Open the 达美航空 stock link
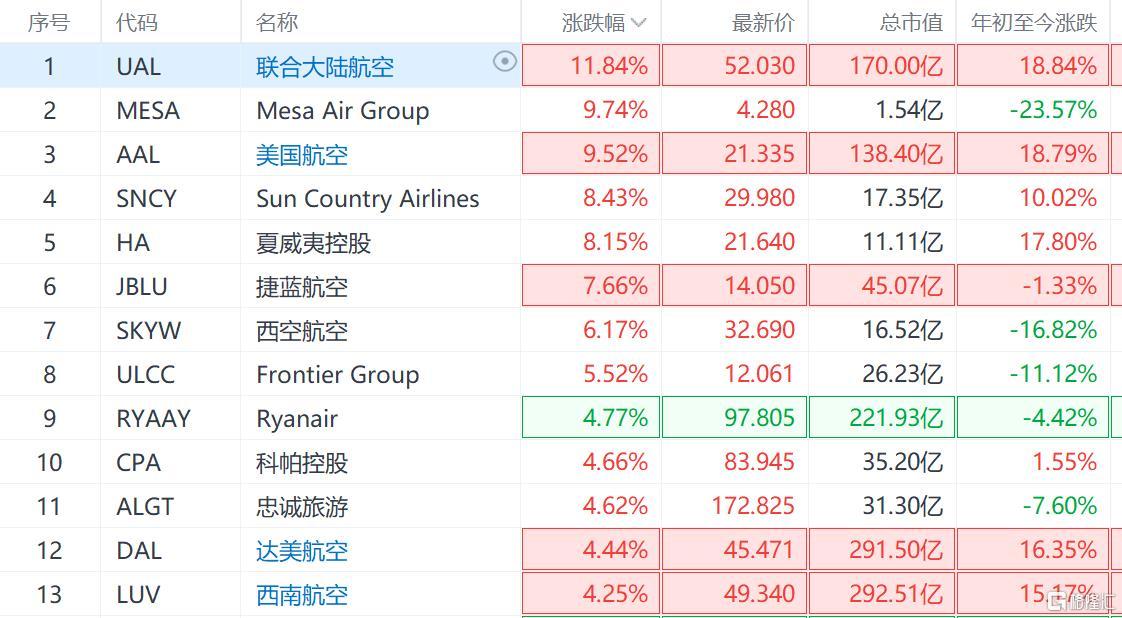Viewport: 1122px width, 618px height. click(x=302, y=551)
